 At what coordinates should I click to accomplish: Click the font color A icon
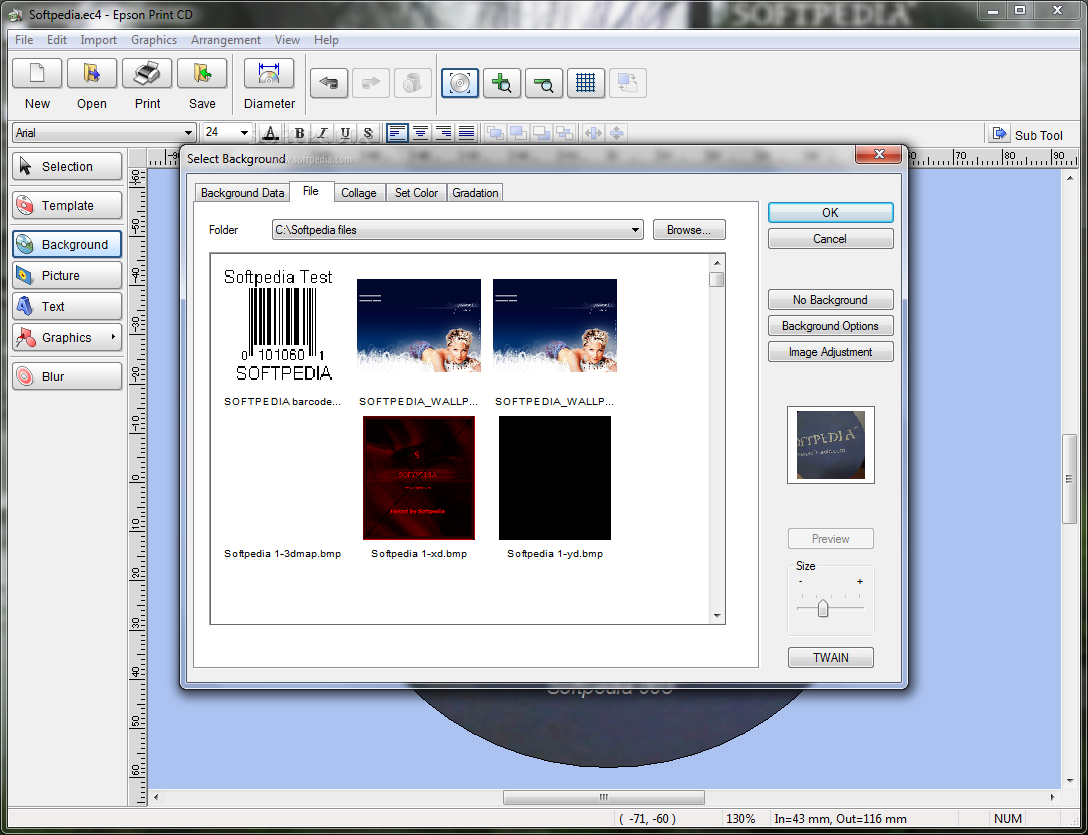point(271,133)
